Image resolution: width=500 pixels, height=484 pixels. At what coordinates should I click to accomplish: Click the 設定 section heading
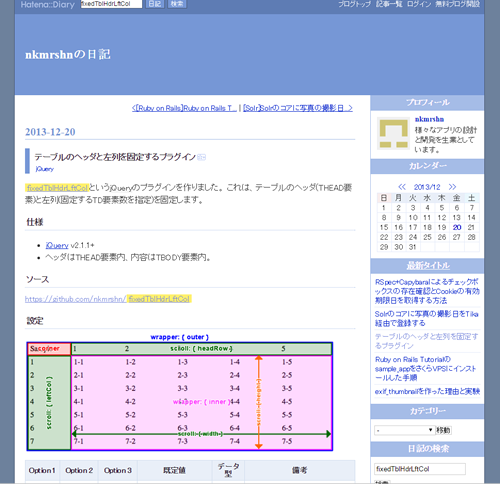point(35,321)
